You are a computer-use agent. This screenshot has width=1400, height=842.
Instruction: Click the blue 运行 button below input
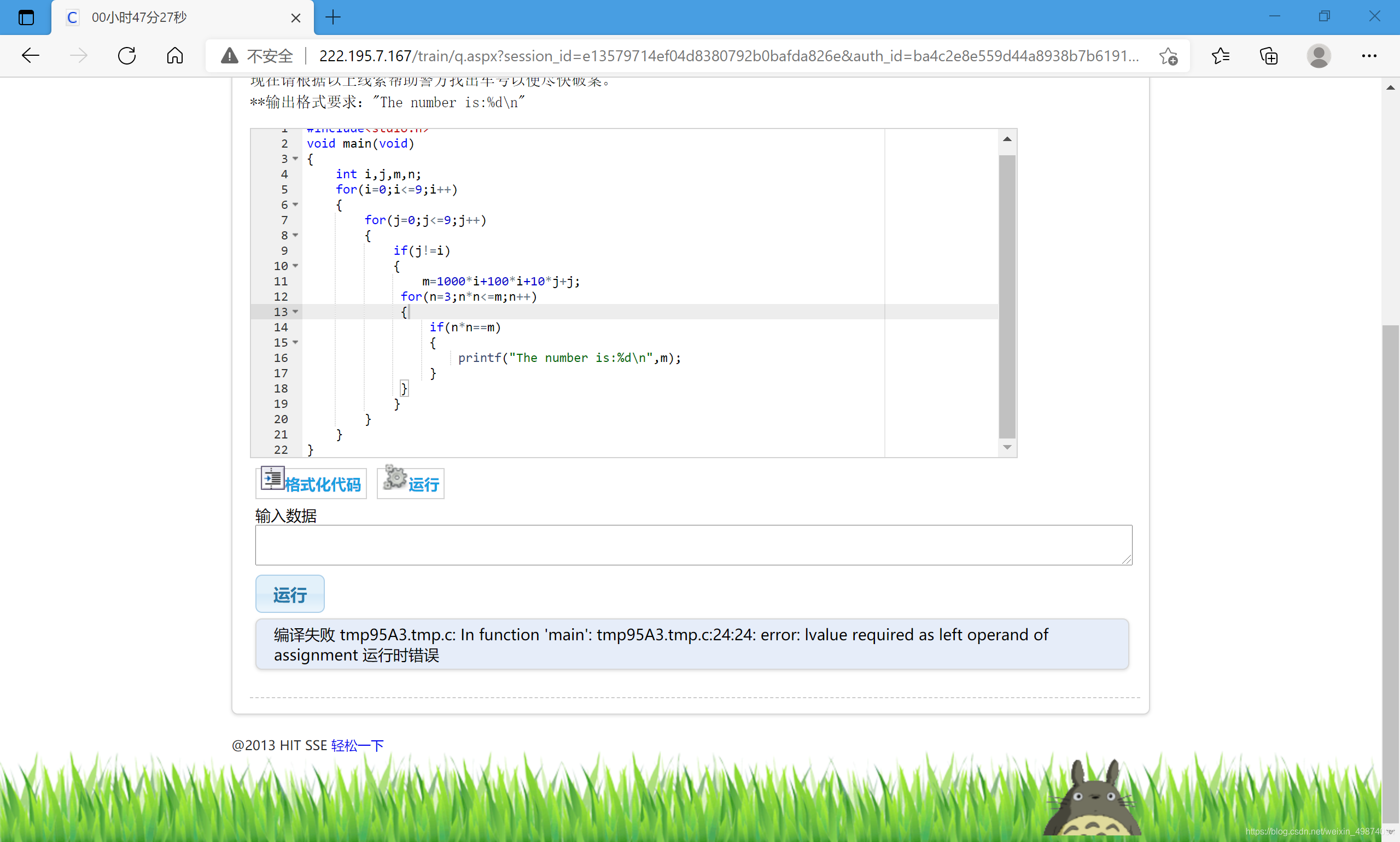290,594
